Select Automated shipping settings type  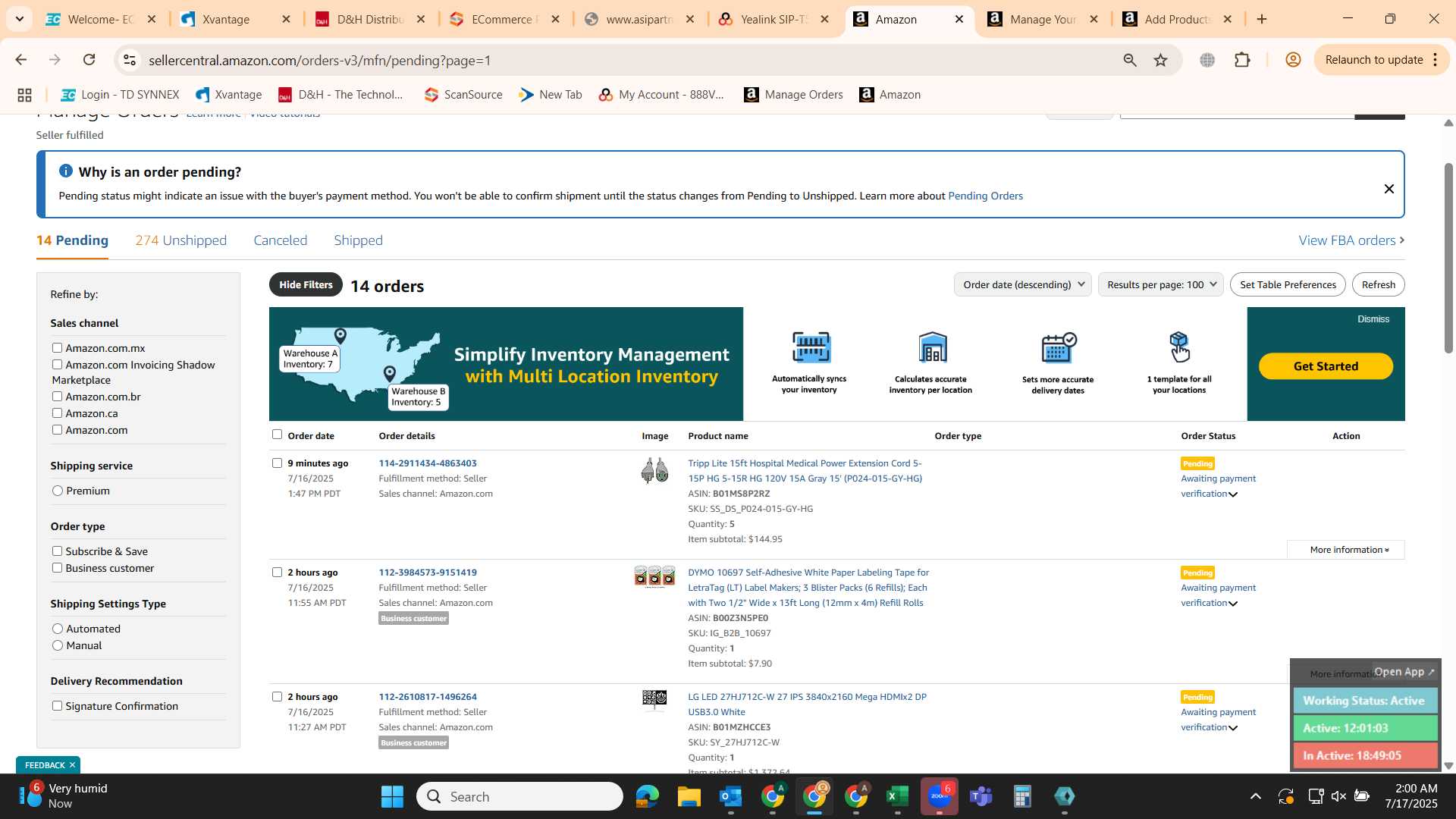tap(58, 629)
